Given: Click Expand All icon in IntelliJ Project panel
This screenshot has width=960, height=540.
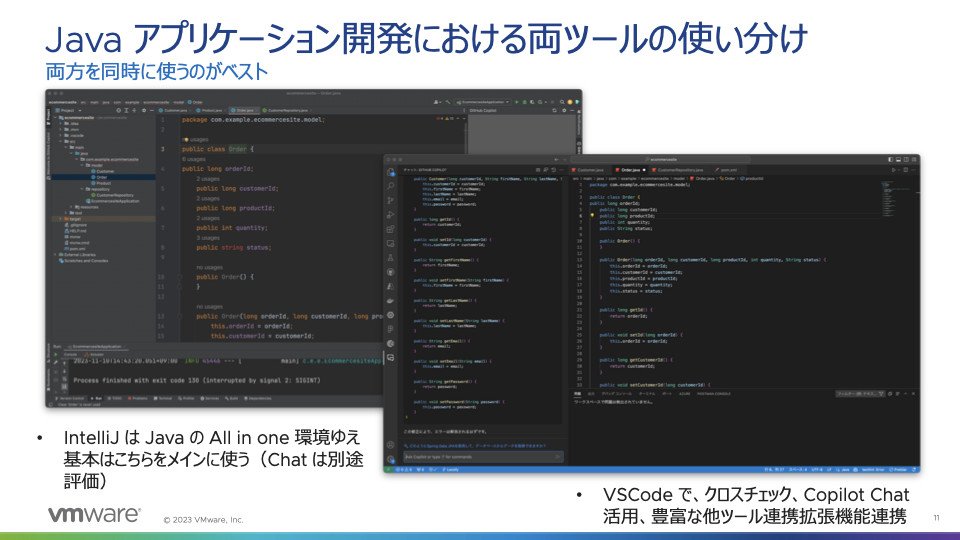Looking at the screenshot, I should tap(127, 110).
